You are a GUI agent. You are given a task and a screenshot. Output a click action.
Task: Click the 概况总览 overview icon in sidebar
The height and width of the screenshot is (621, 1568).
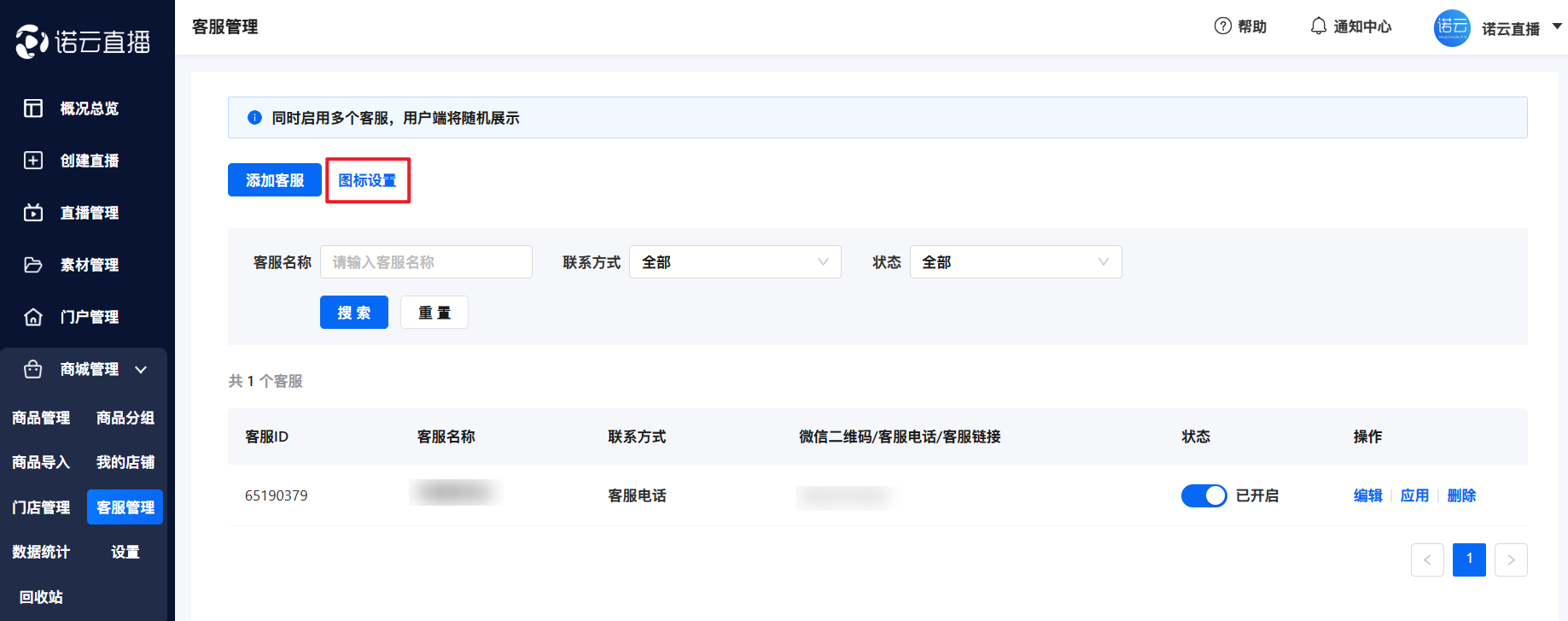coord(33,108)
